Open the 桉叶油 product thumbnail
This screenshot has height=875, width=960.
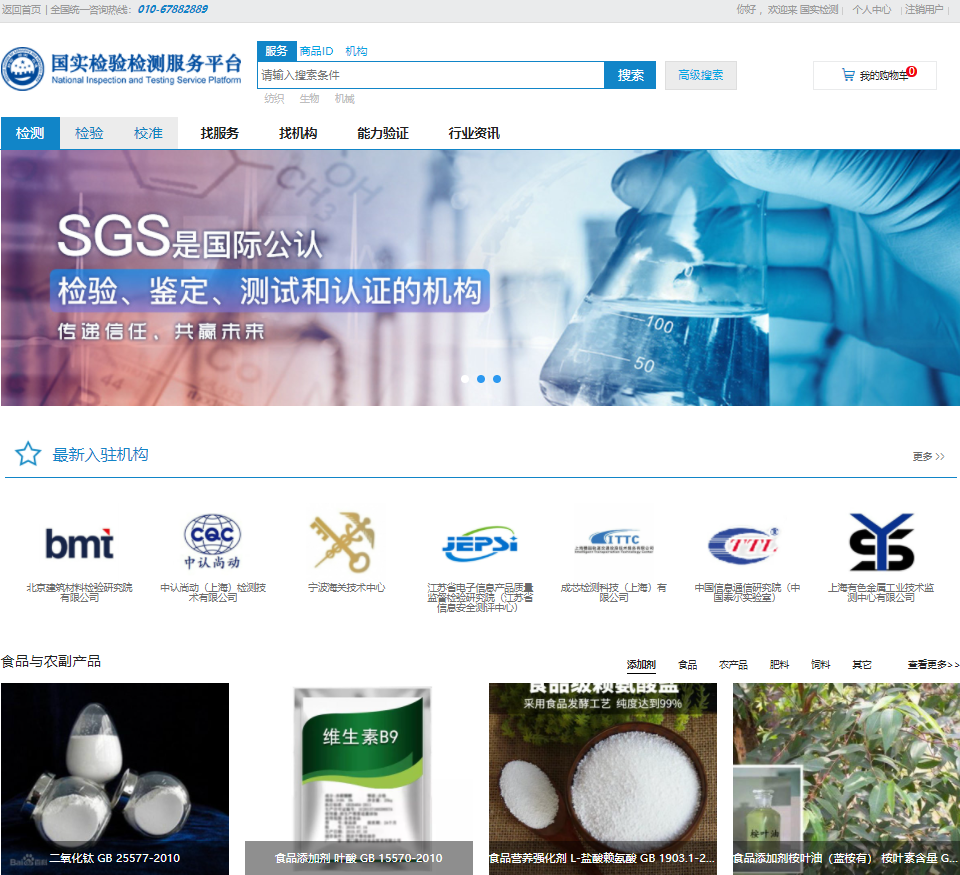coord(846,778)
